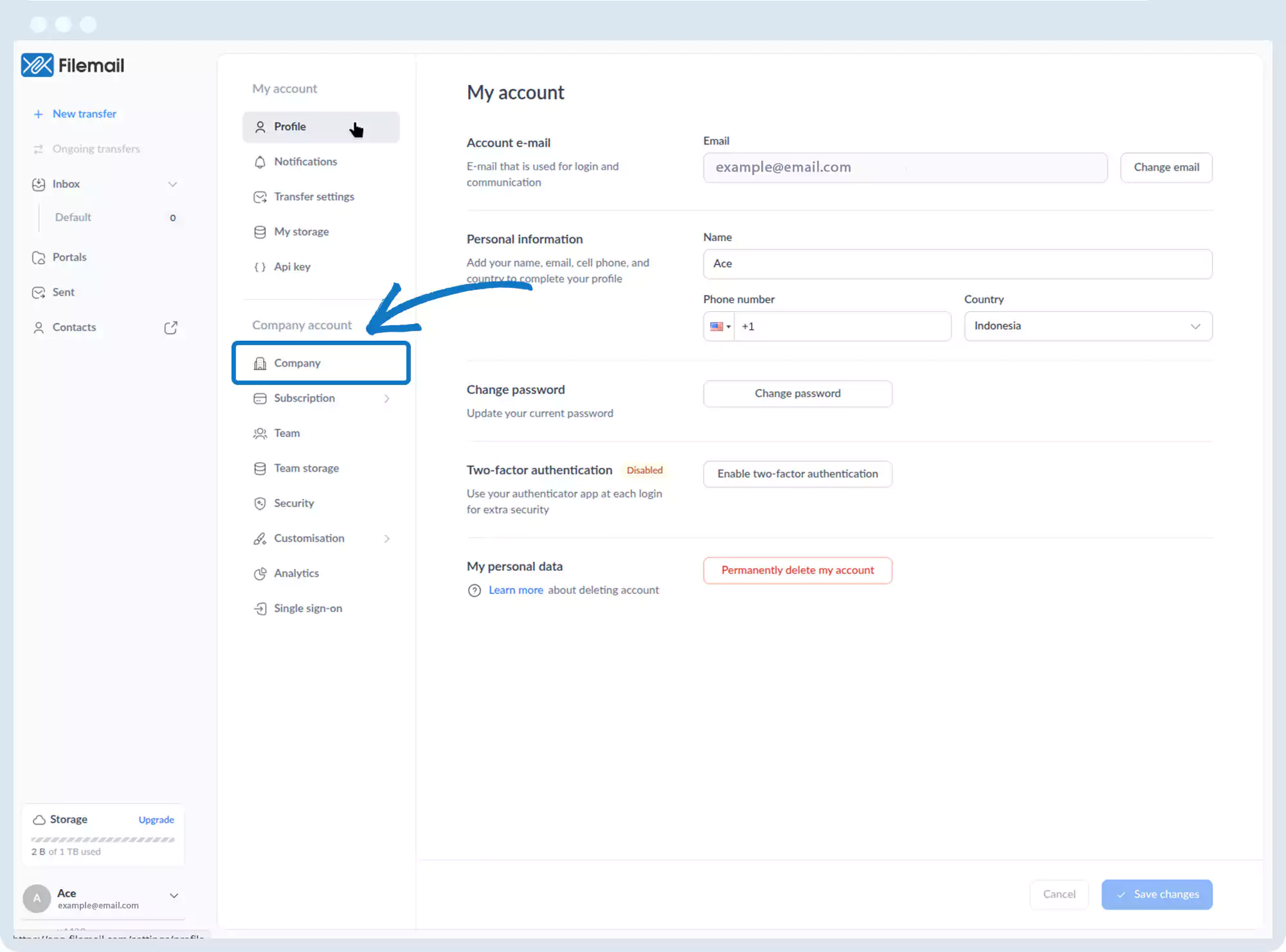Click Permanently delete my account

click(797, 570)
